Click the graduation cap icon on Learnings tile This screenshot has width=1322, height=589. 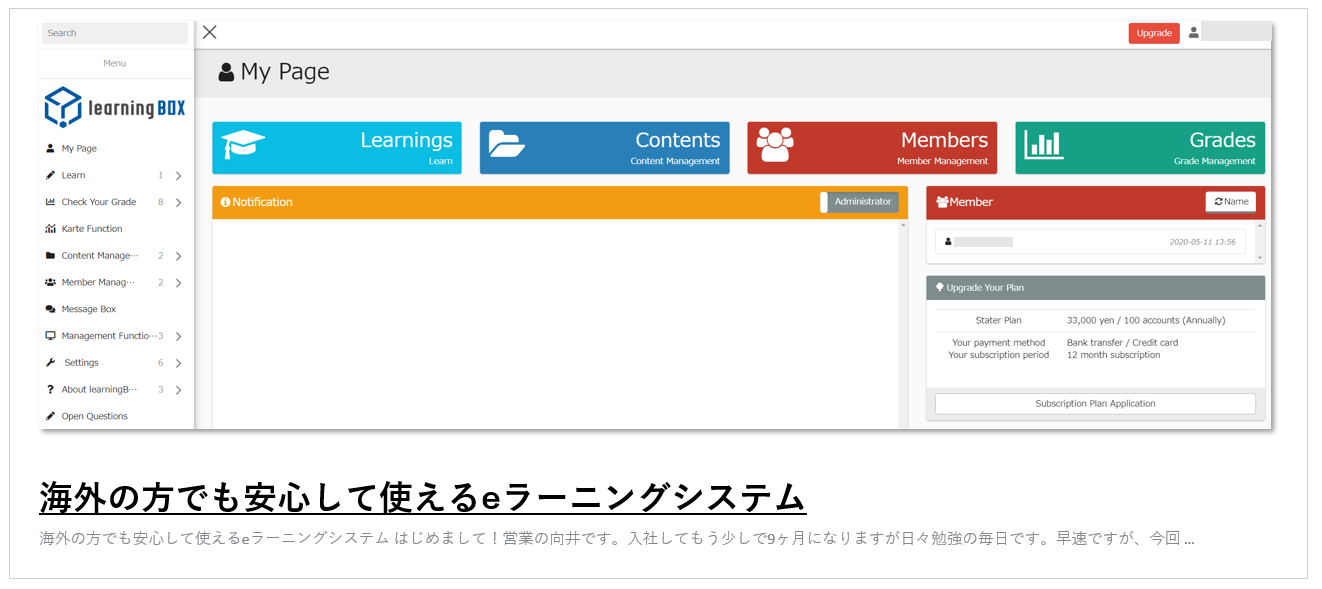pos(243,146)
